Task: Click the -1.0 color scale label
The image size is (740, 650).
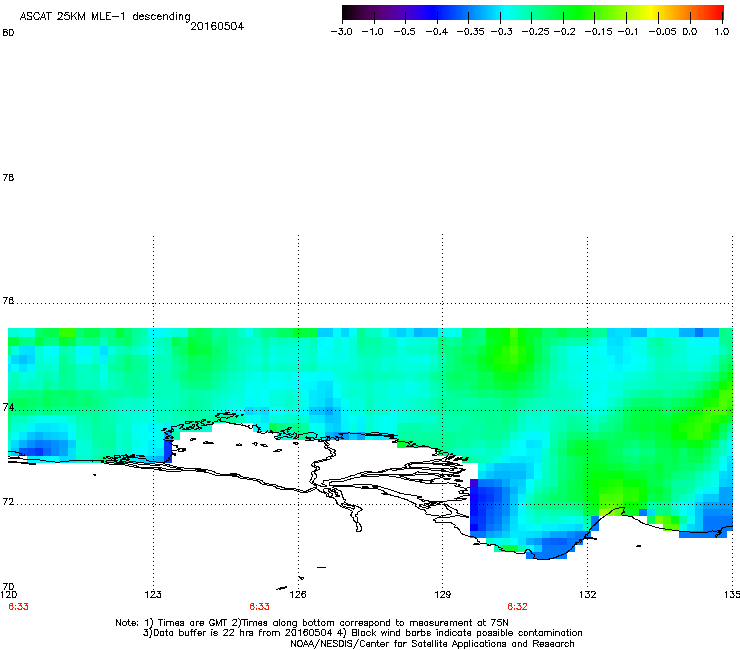Action: coord(373,32)
